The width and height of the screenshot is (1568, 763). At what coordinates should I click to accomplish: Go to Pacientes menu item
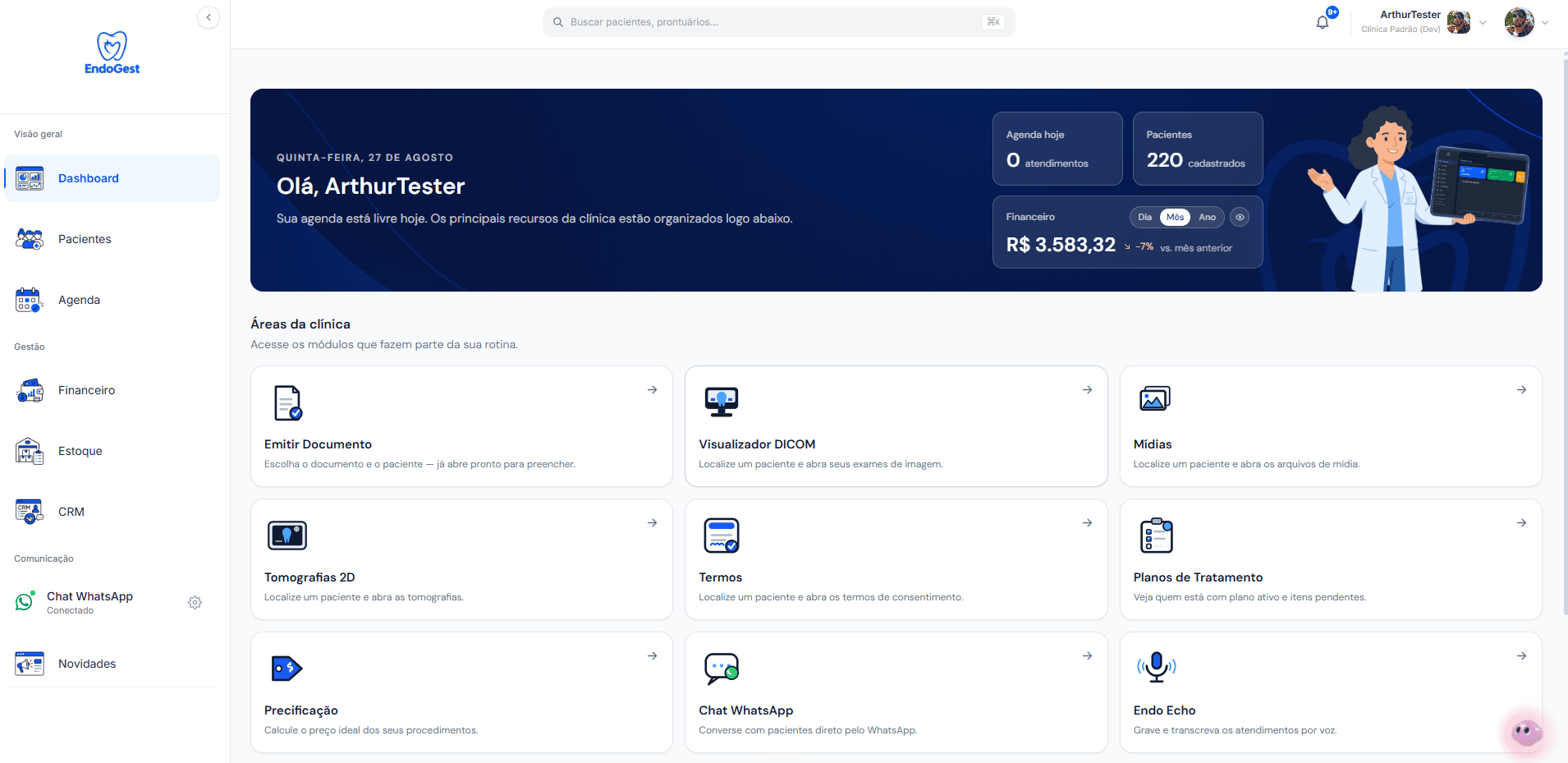point(112,239)
